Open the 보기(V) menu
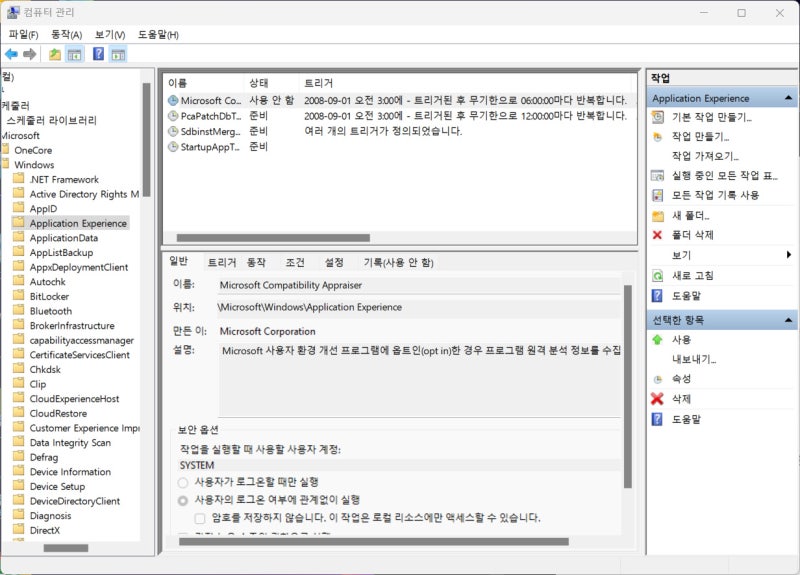Viewport: 800px width, 575px height. point(110,35)
